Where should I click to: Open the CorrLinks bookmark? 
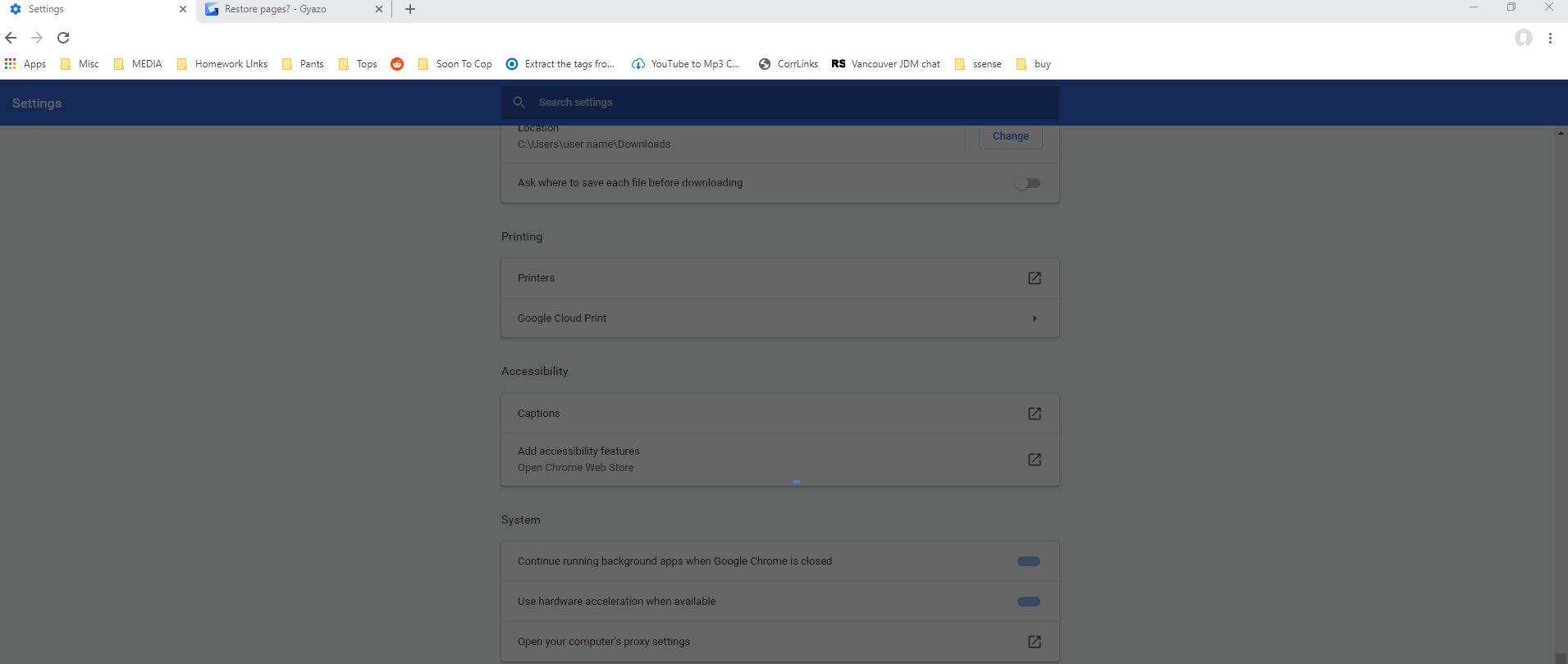[789, 64]
